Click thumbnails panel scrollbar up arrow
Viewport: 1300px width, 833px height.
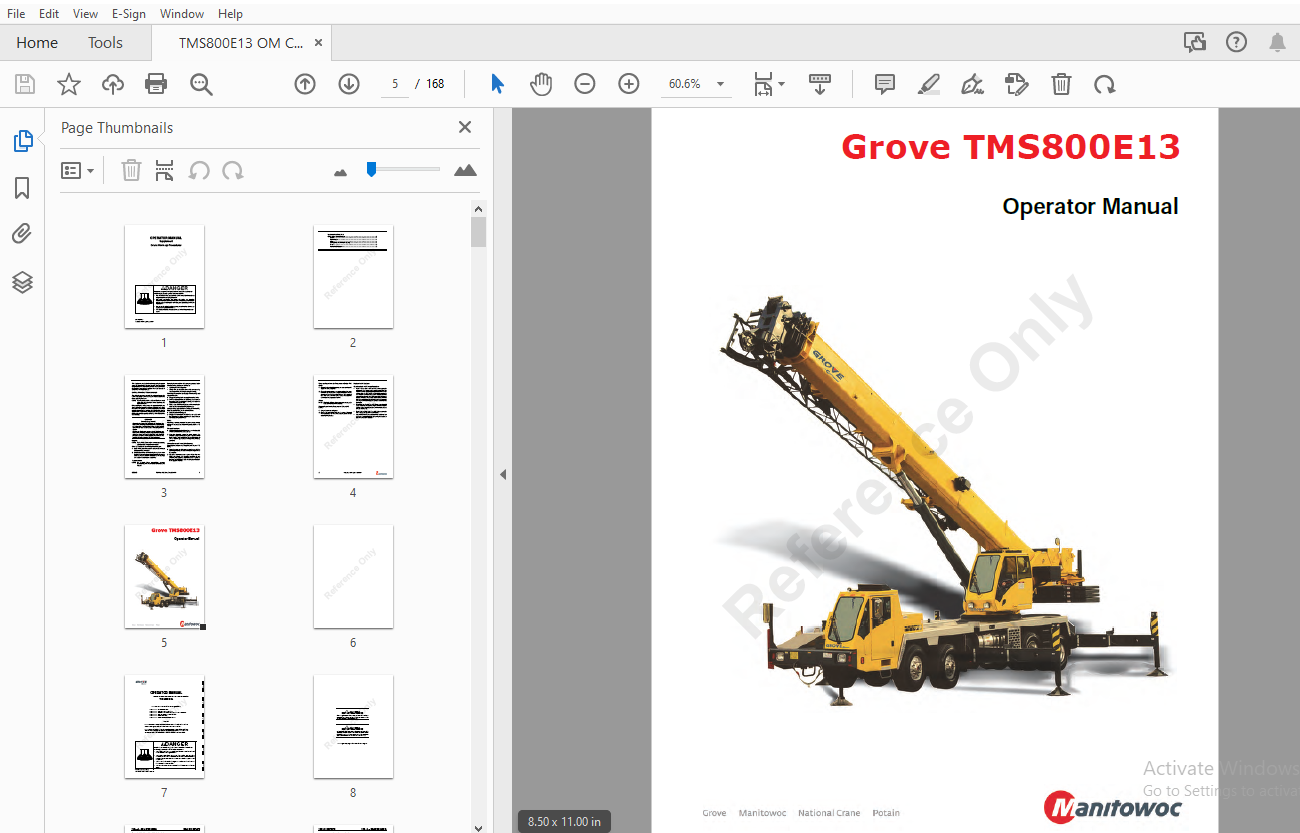478,208
